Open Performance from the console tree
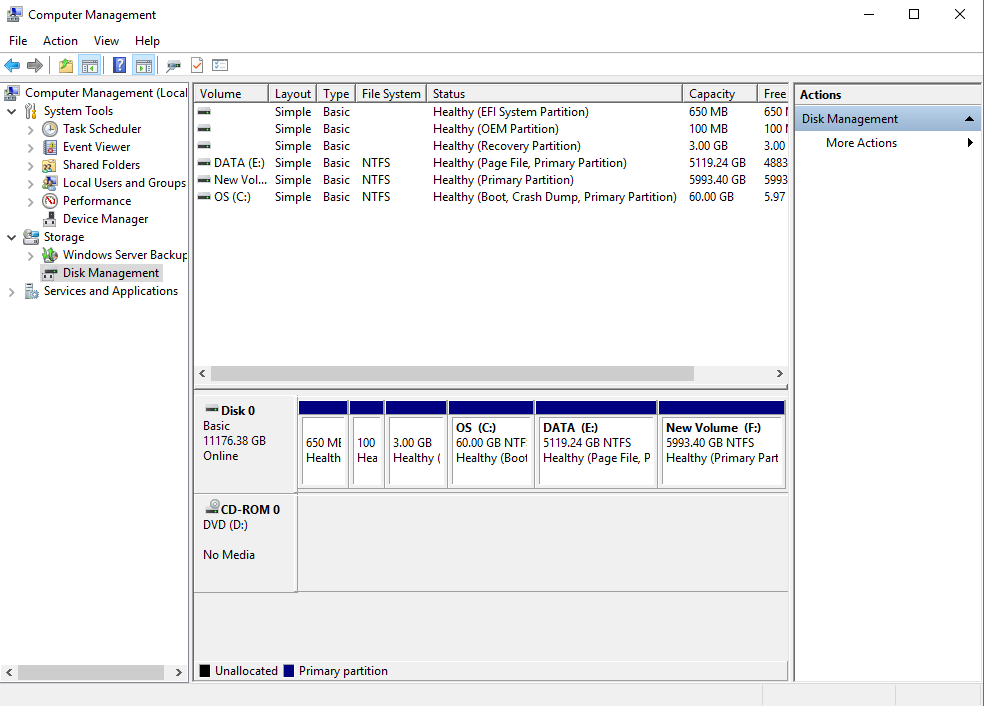Image resolution: width=984 pixels, height=706 pixels. pyautogui.click(x=97, y=201)
